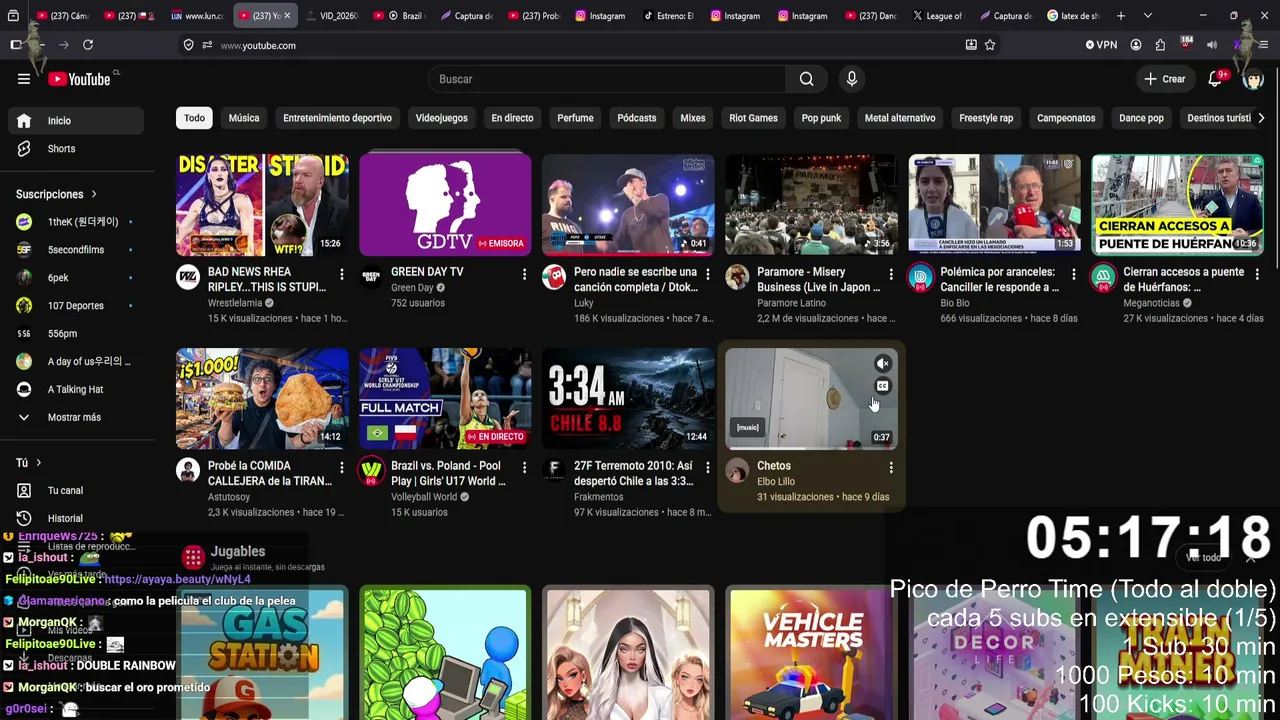Image resolution: width=1280 pixels, height=720 pixels.
Task: Toggle the browser tab audio speaker icon
Action: (1212, 45)
